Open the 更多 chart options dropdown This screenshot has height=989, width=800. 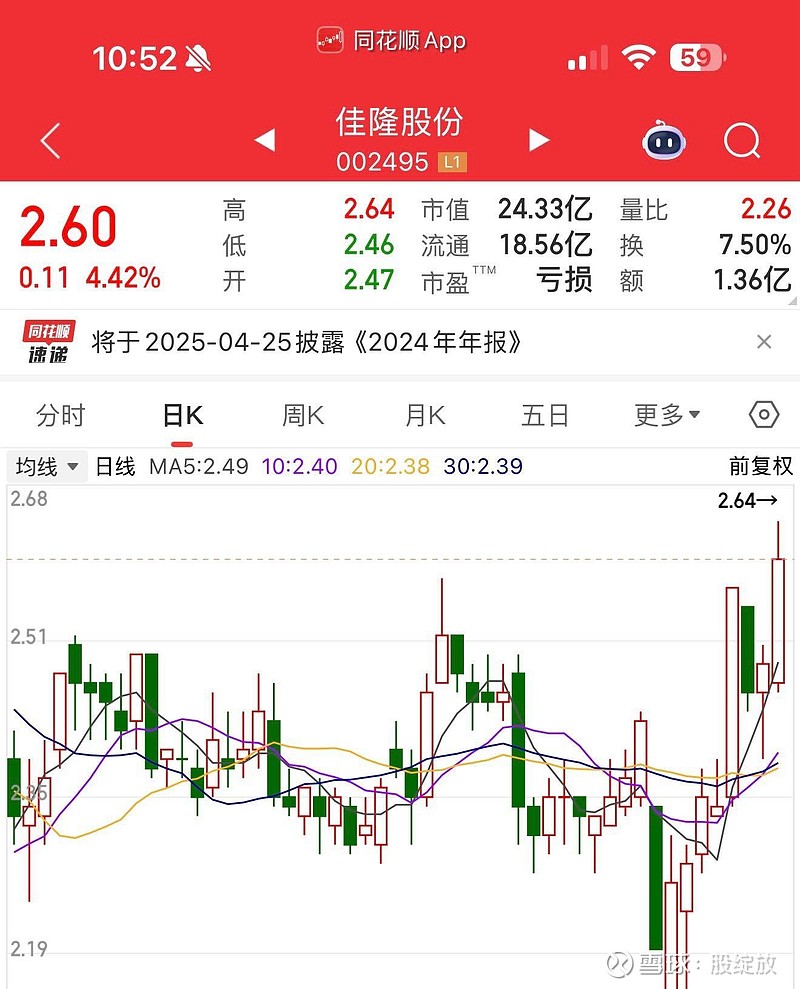(665, 414)
